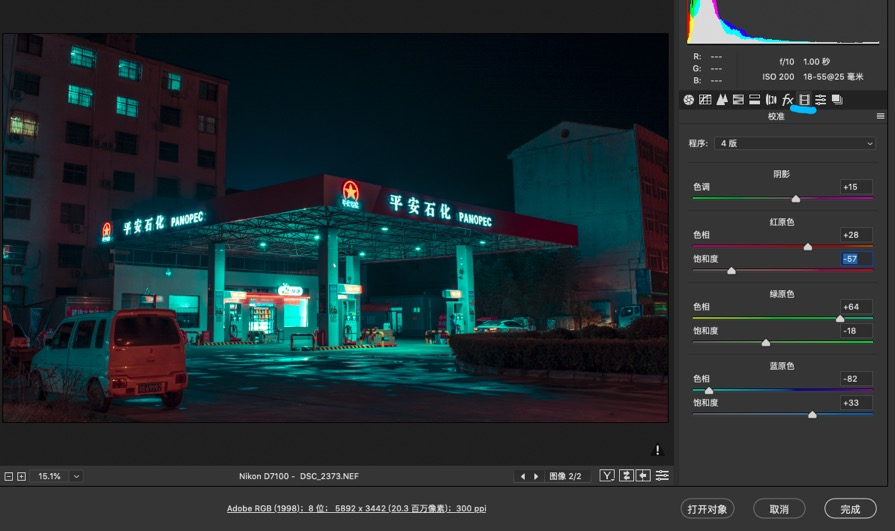This screenshot has width=895, height=531.
Task: Click the 阴影 色调 tint slider handle
Action: point(796,199)
